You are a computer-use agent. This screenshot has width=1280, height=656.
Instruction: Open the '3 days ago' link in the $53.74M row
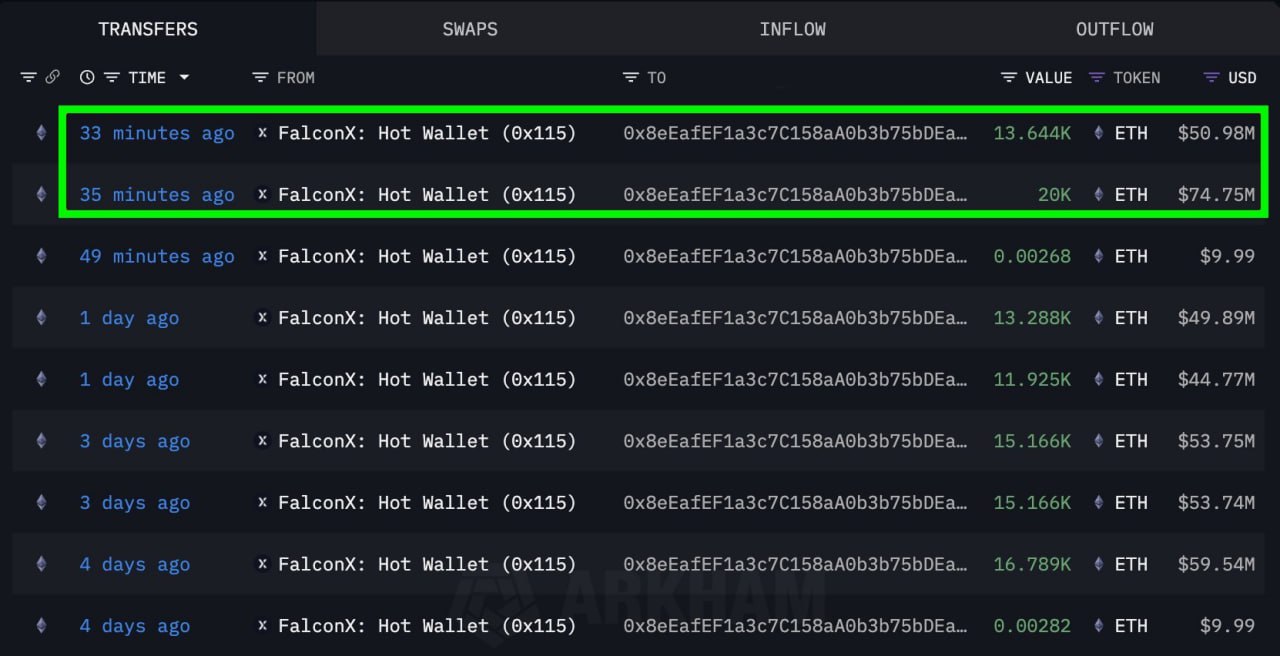pos(134,502)
